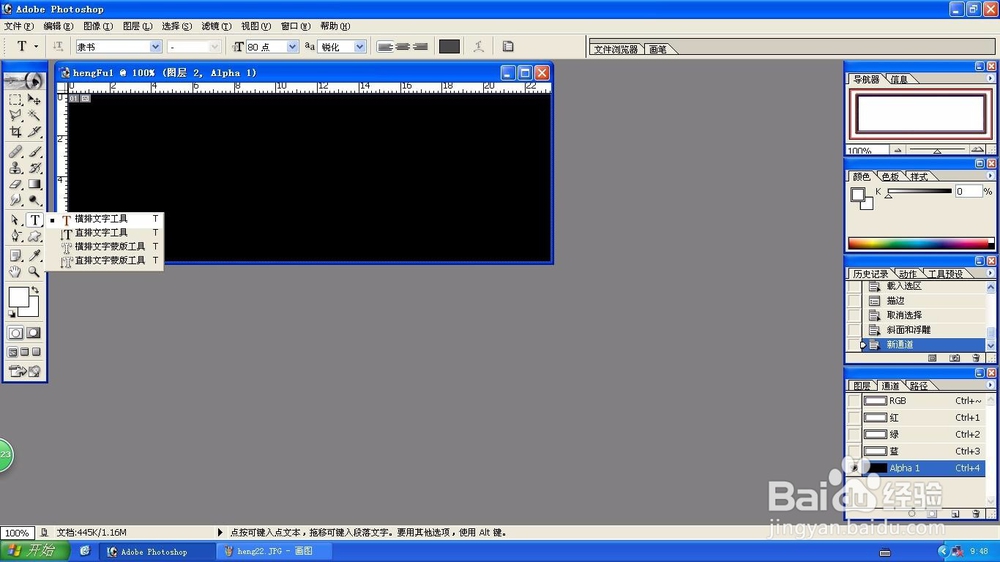Viewport: 1000px width, 562px height.
Task: Select the Crop tool
Action: 15,131
